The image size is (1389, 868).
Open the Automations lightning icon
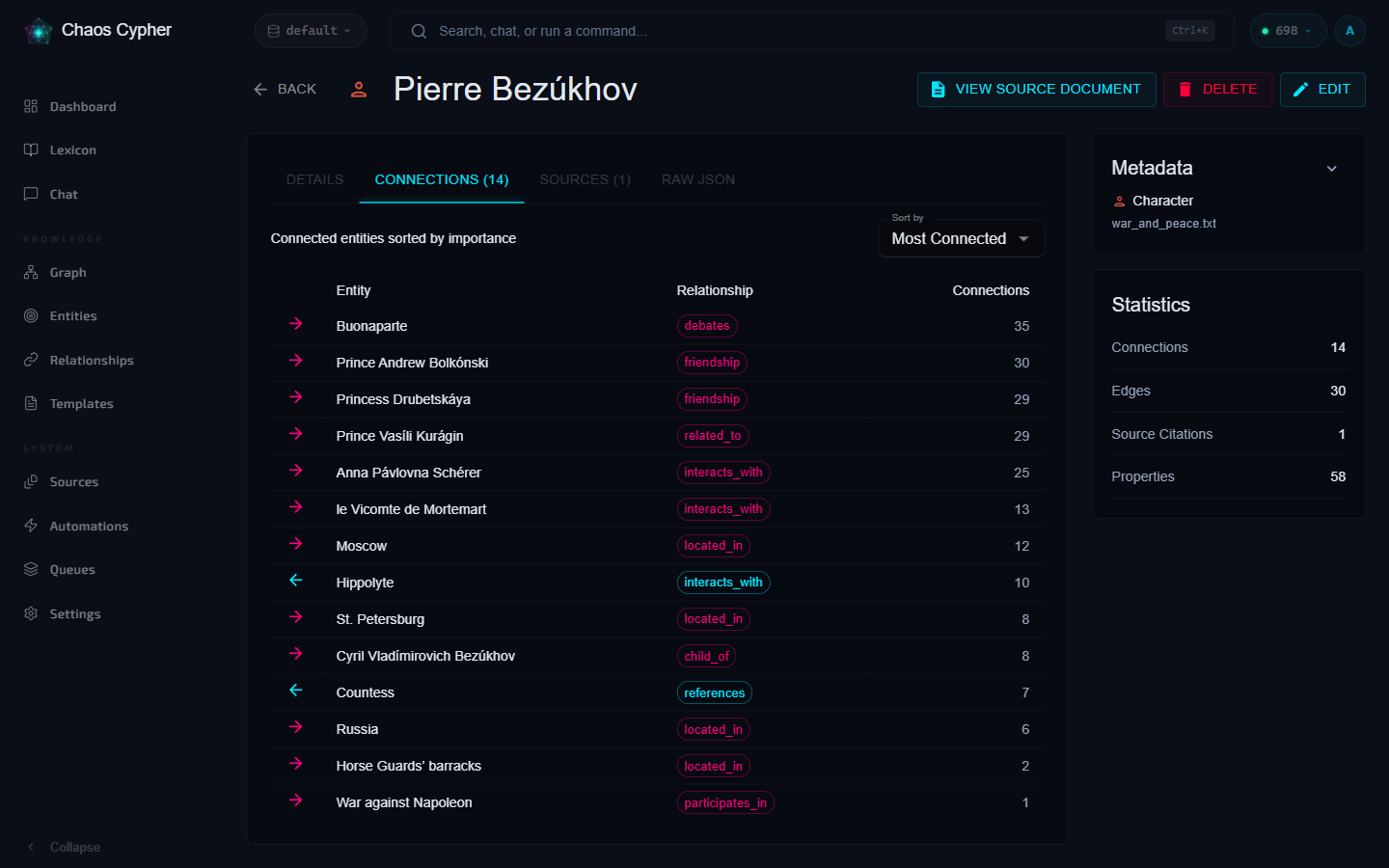click(x=31, y=526)
